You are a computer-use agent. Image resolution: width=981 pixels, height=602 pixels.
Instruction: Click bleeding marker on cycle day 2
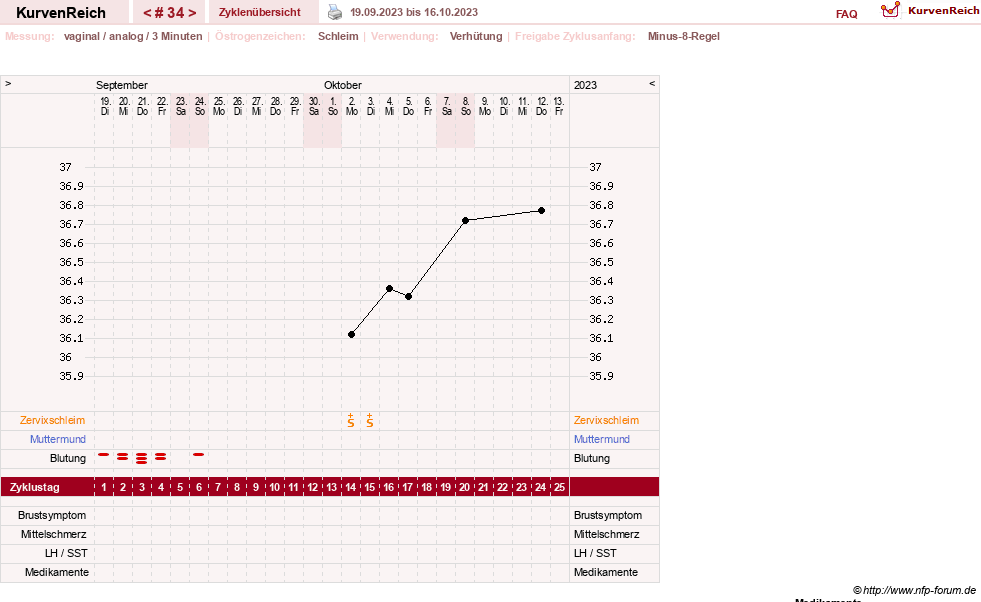123,457
